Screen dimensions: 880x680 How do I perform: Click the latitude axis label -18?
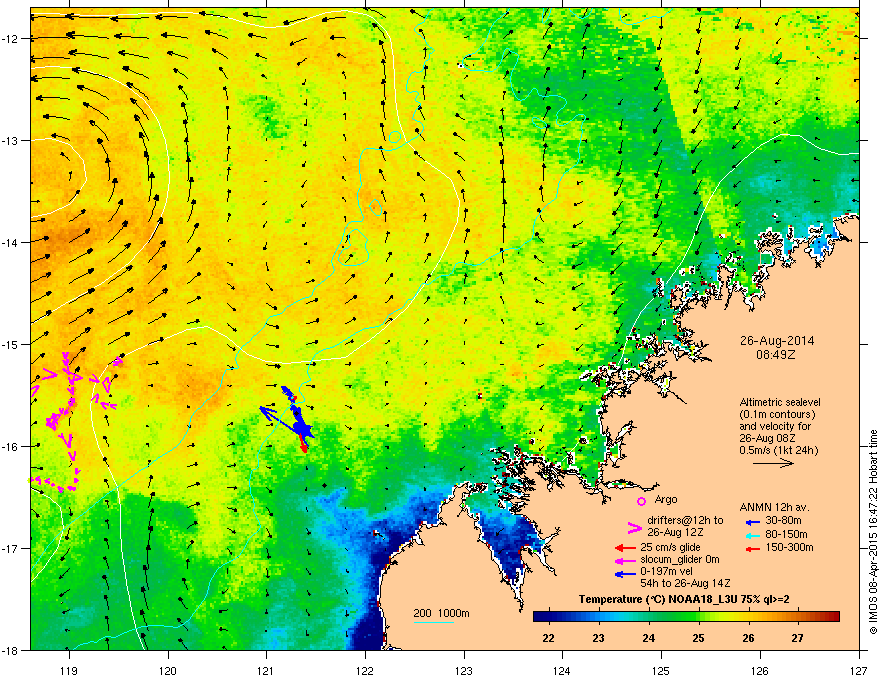tap(11, 650)
